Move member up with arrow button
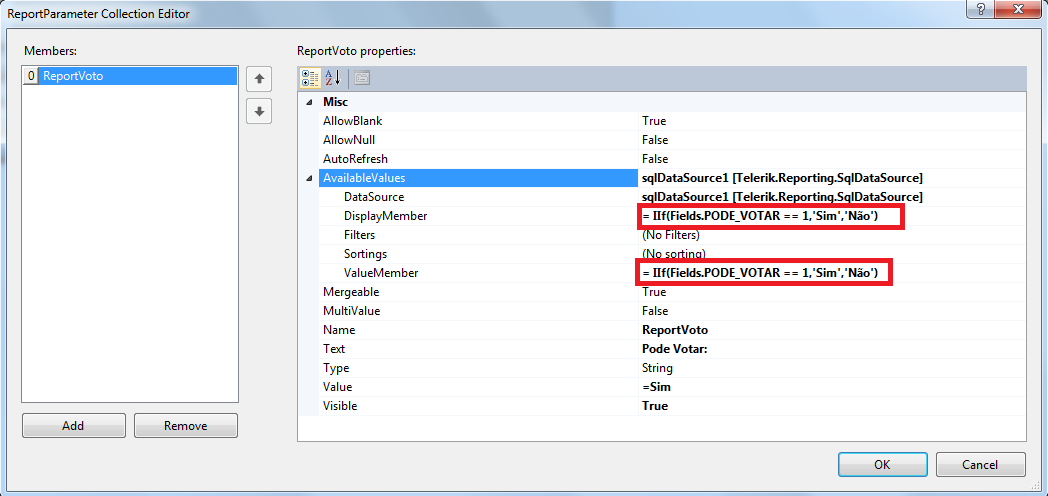This screenshot has width=1048, height=496. 259,80
